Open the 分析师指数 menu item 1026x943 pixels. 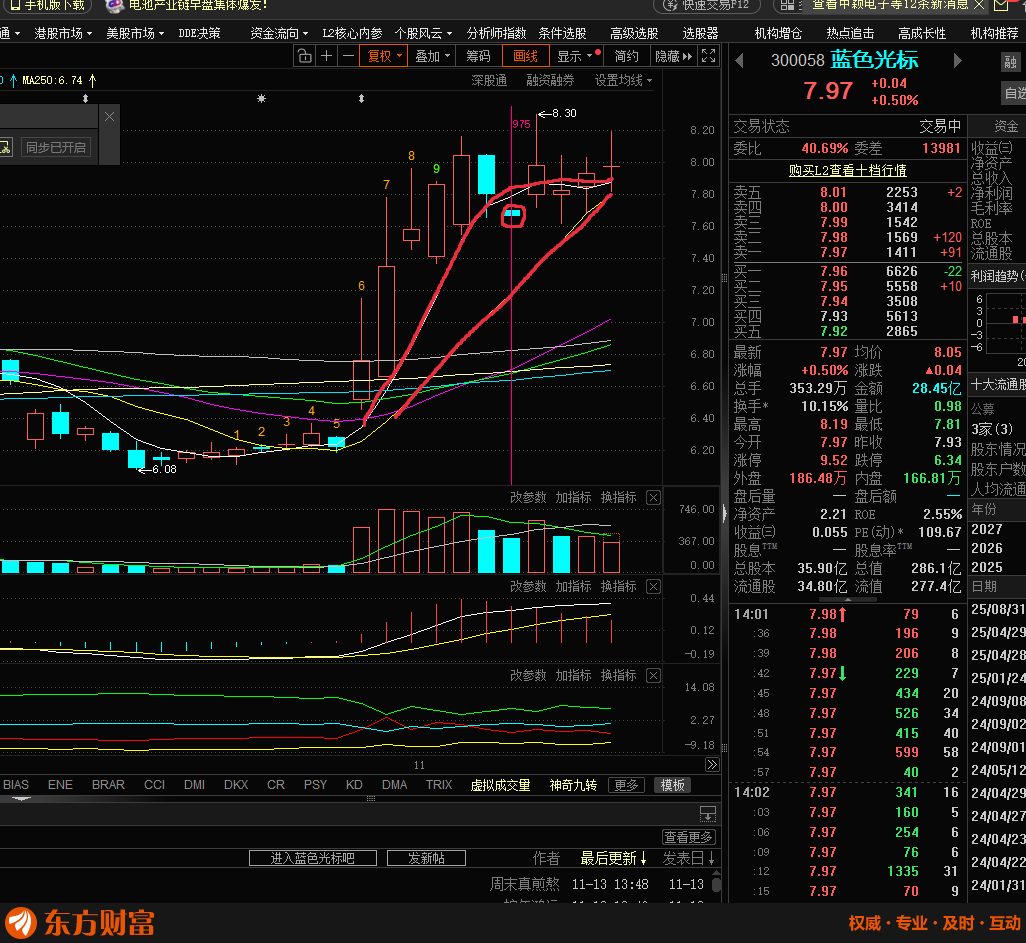[x=496, y=33]
